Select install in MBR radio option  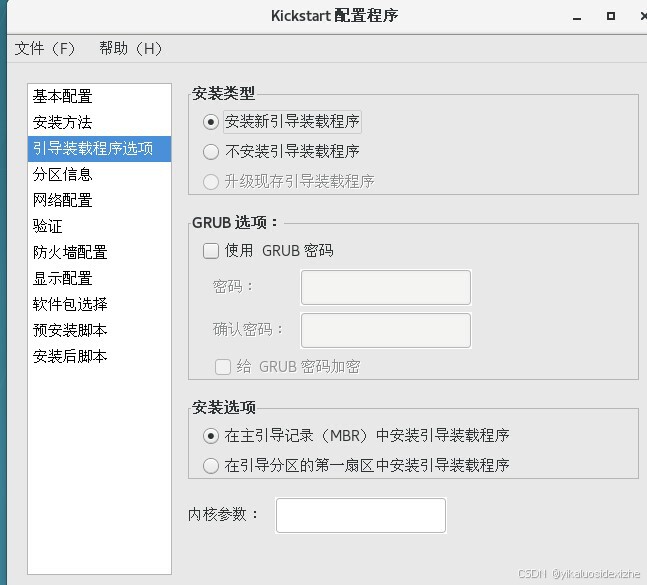pyautogui.click(x=211, y=436)
